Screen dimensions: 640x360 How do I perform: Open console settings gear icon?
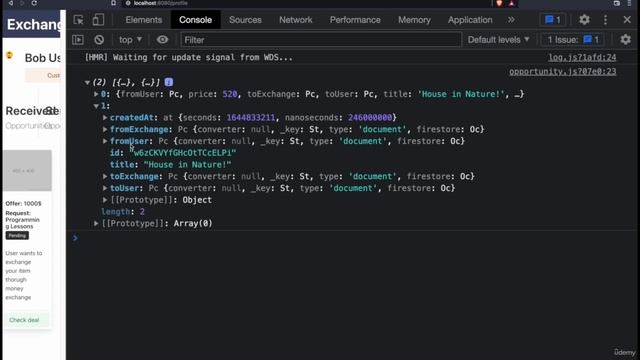pos(625,40)
